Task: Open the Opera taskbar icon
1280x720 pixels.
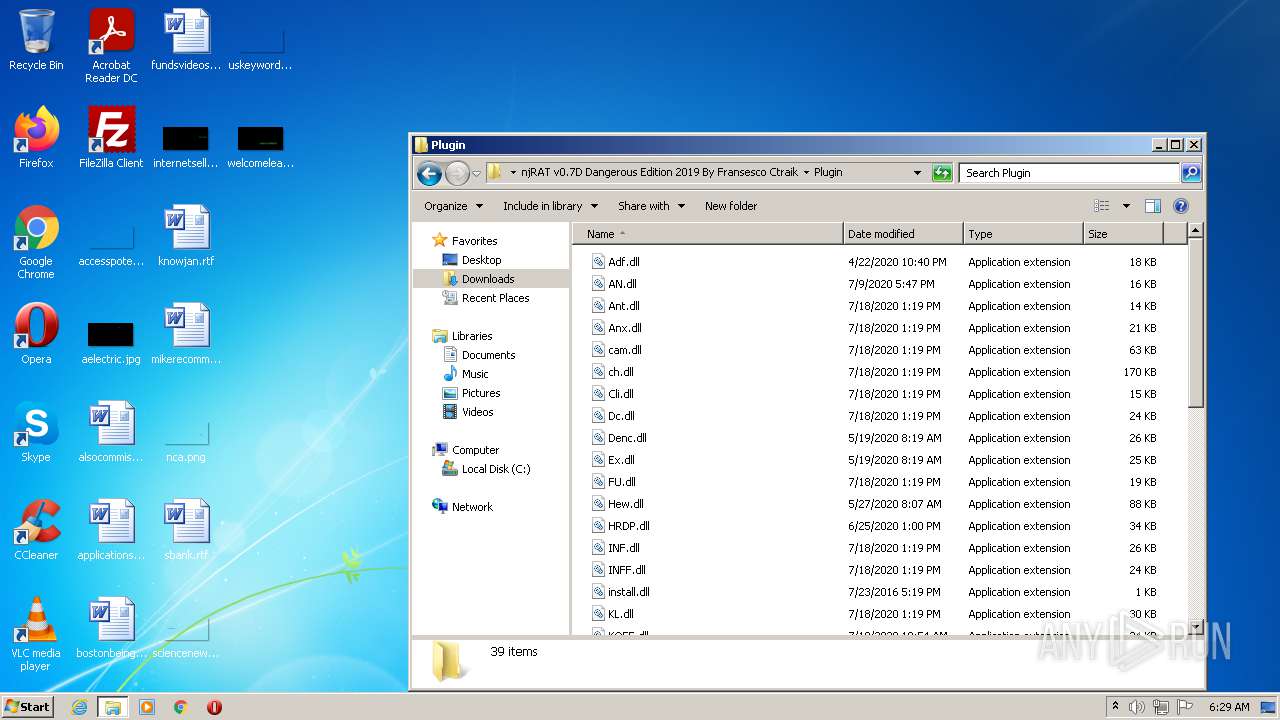Action: coord(214,707)
